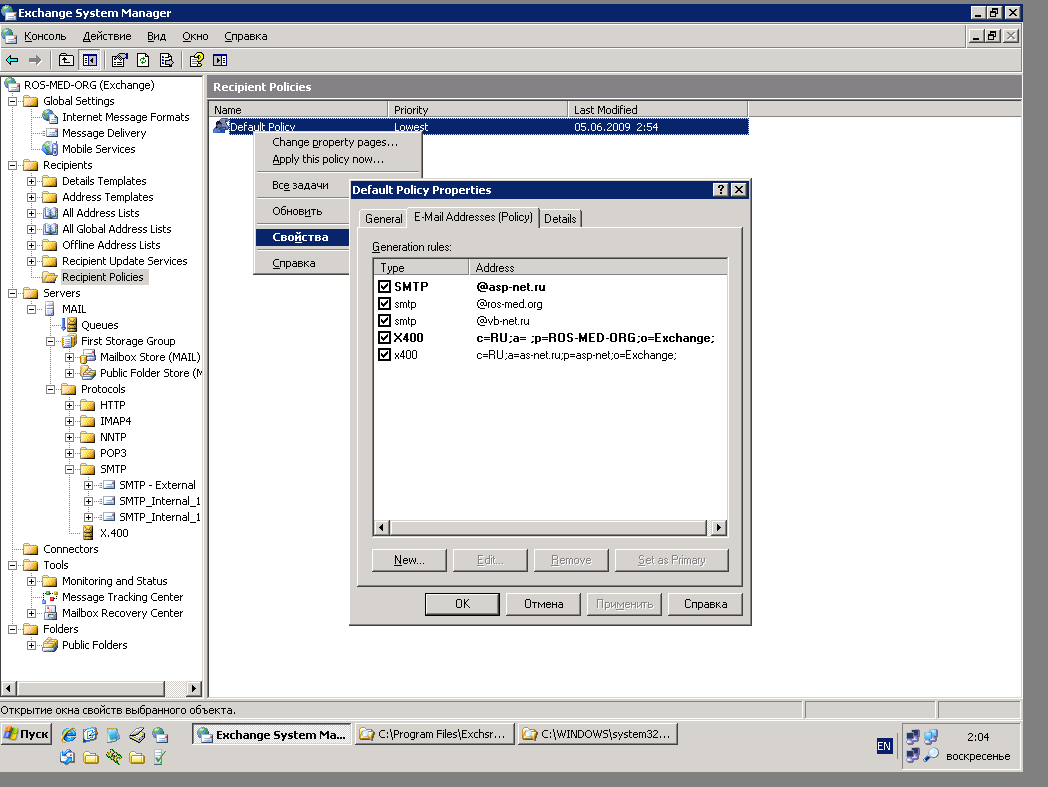The width and height of the screenshot is (1048, 787).
Task: Click the dialog's question mark help button
Action: pyautogui.click(x=720, y=190)
